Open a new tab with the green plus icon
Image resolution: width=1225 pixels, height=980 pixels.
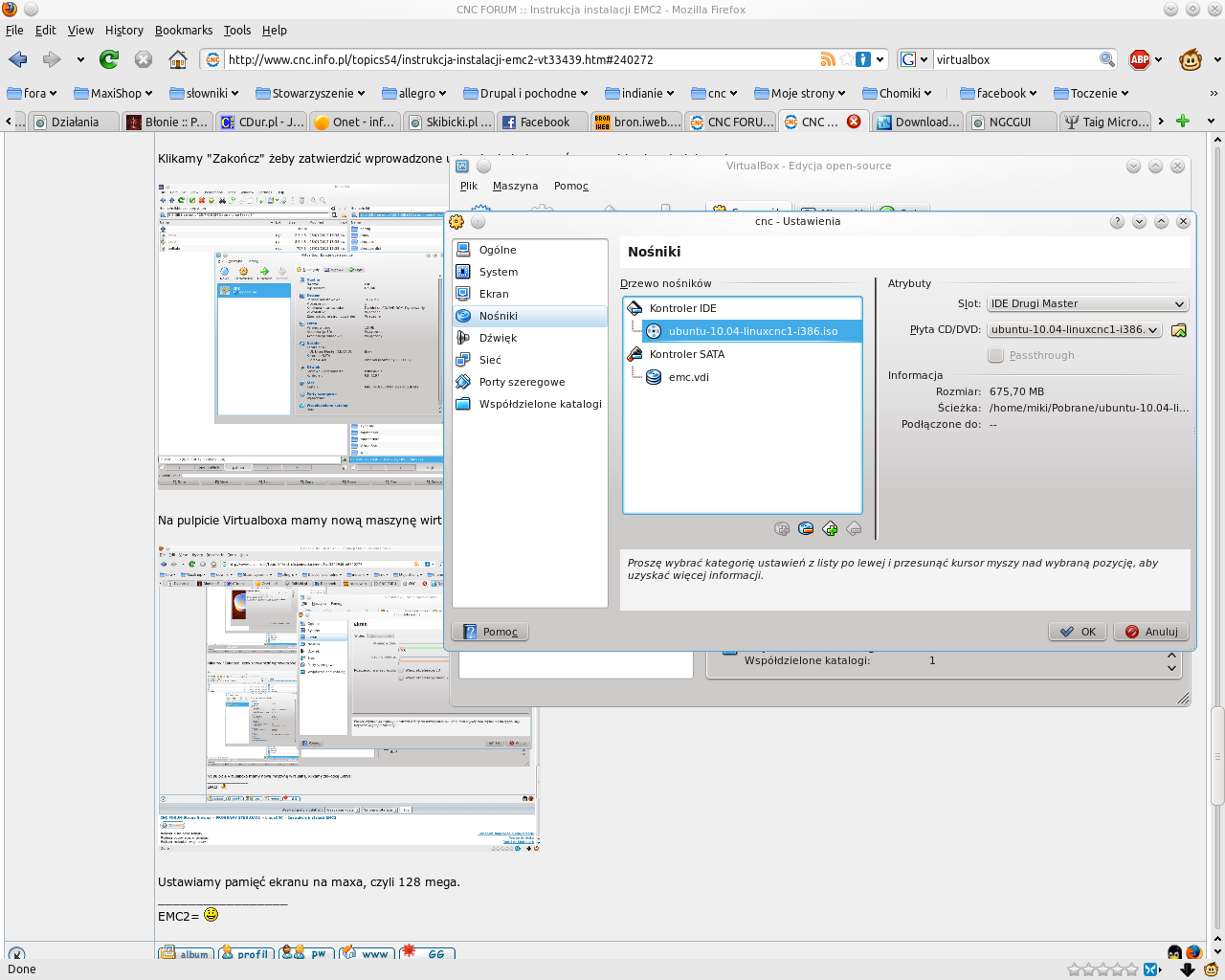point(1183,122)
